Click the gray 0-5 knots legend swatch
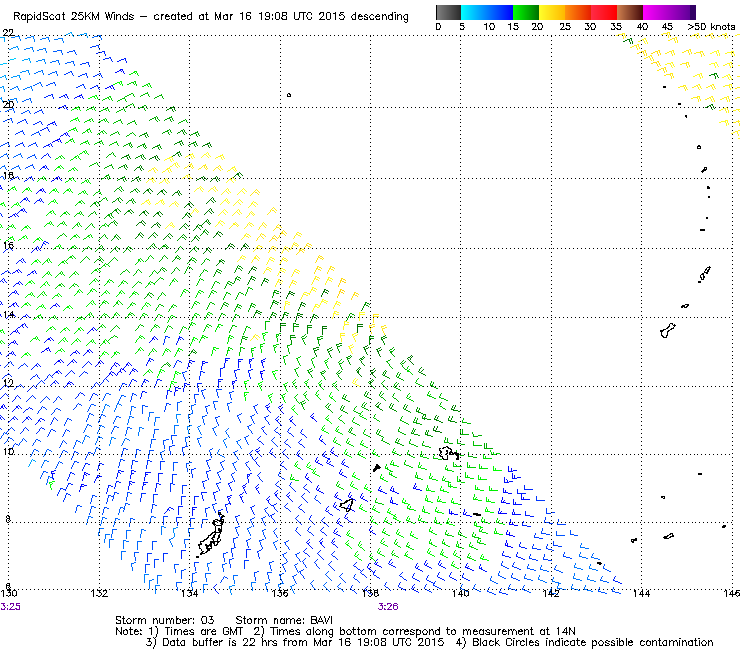The image size is (740, 650). tap(448, 12)
